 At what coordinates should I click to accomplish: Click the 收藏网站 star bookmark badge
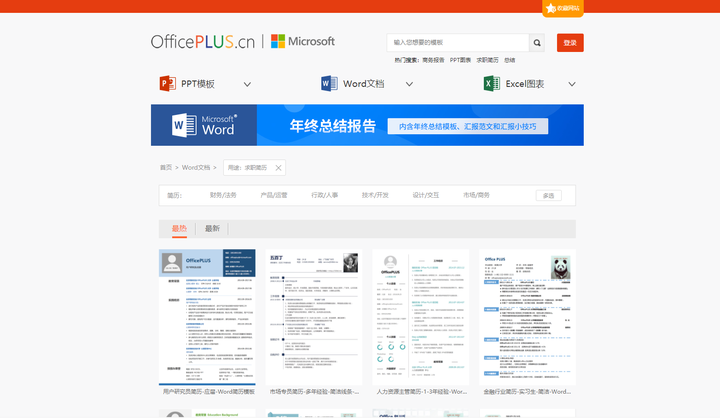click(x=563, y=8)
